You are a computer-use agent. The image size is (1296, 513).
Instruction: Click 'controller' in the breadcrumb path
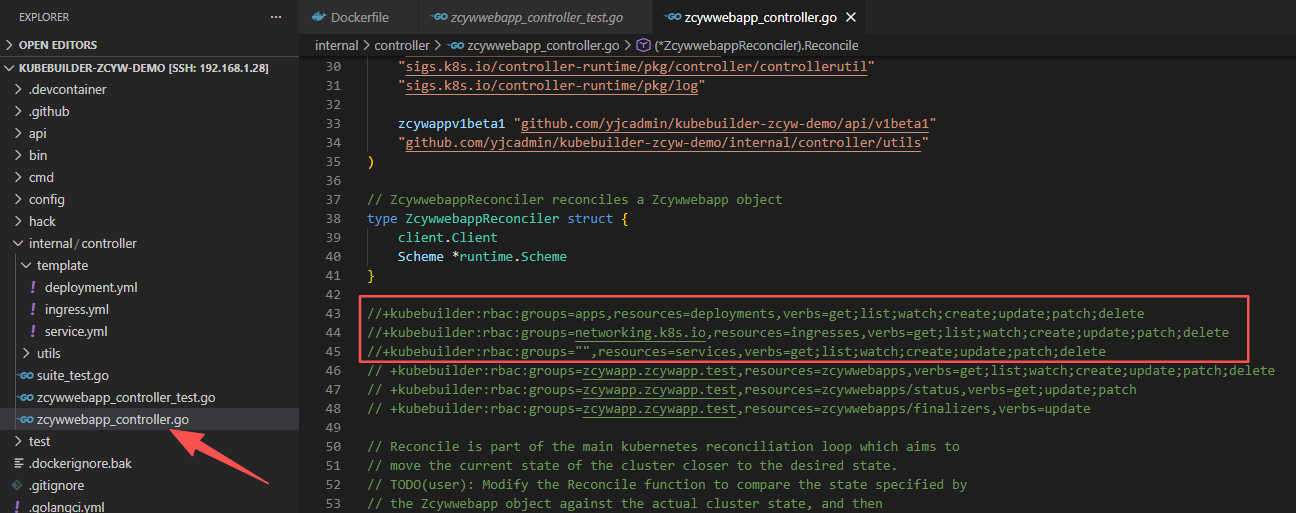coord(403,45)
